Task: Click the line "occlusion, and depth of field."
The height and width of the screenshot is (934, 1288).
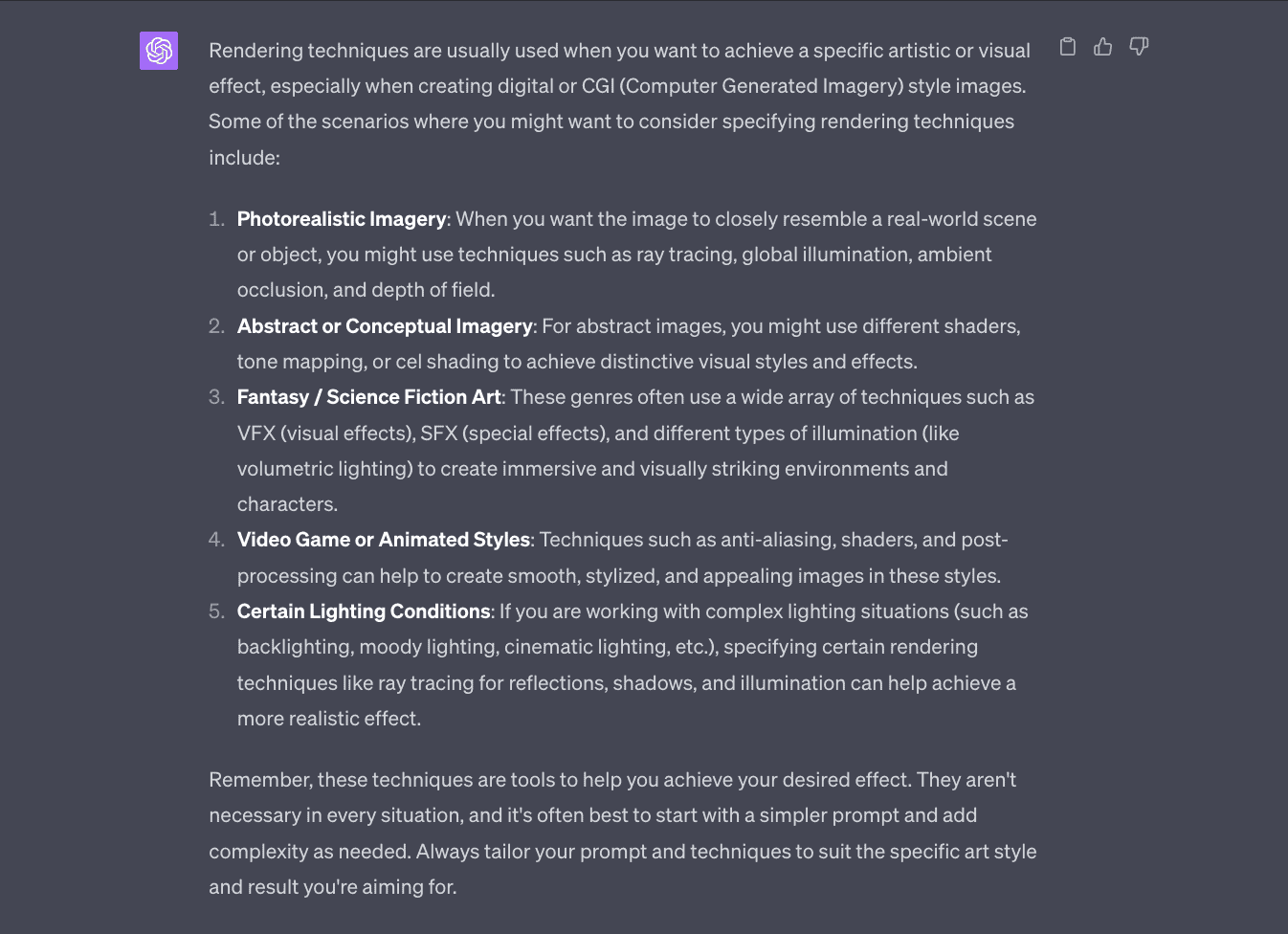Action: [366, 290]
